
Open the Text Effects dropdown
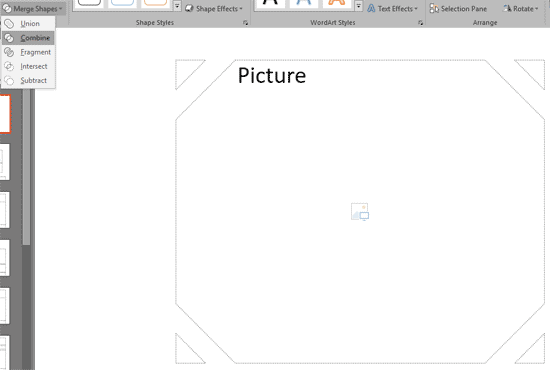[393, 9]
